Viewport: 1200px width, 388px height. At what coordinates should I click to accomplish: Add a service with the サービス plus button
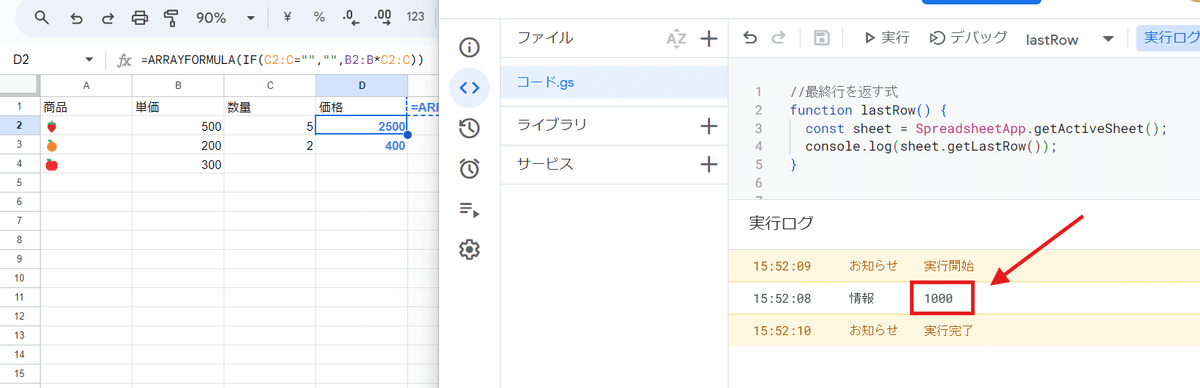tap(709, 164)
